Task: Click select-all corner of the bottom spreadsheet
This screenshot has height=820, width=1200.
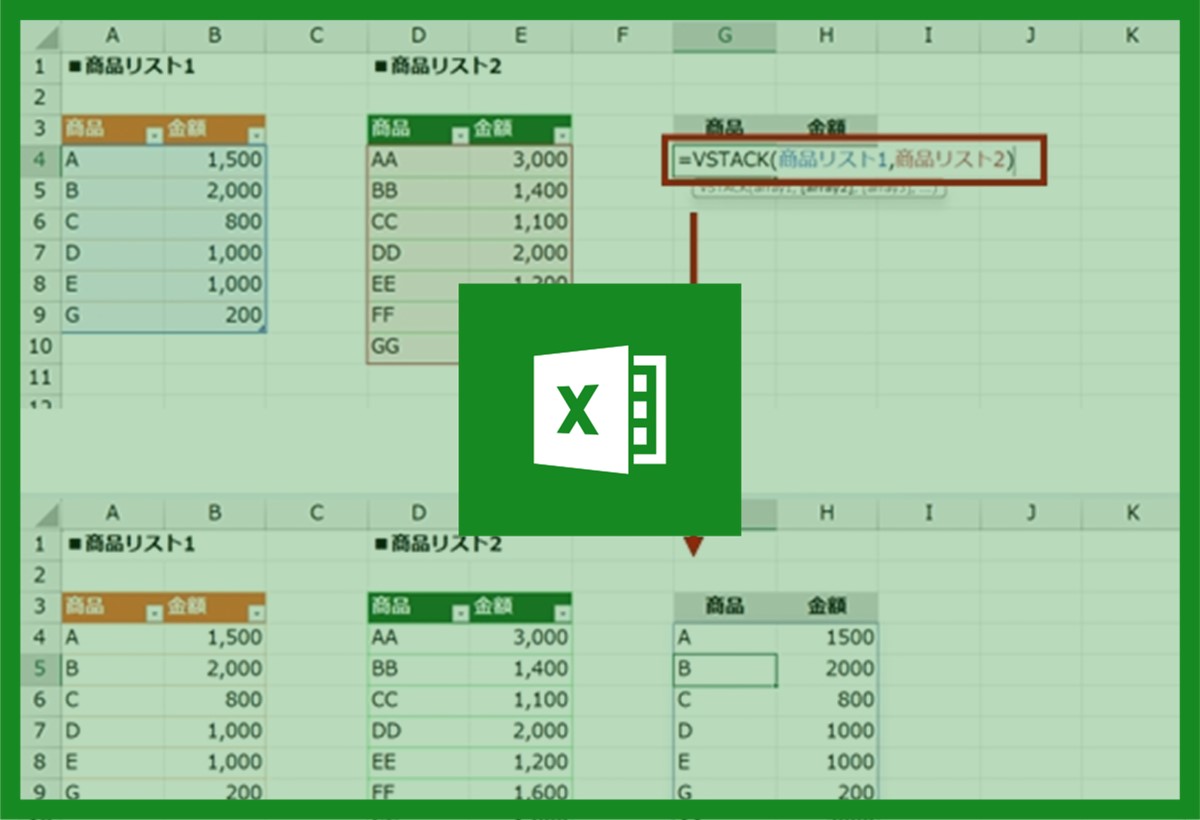Action: [x=40, y=514]
